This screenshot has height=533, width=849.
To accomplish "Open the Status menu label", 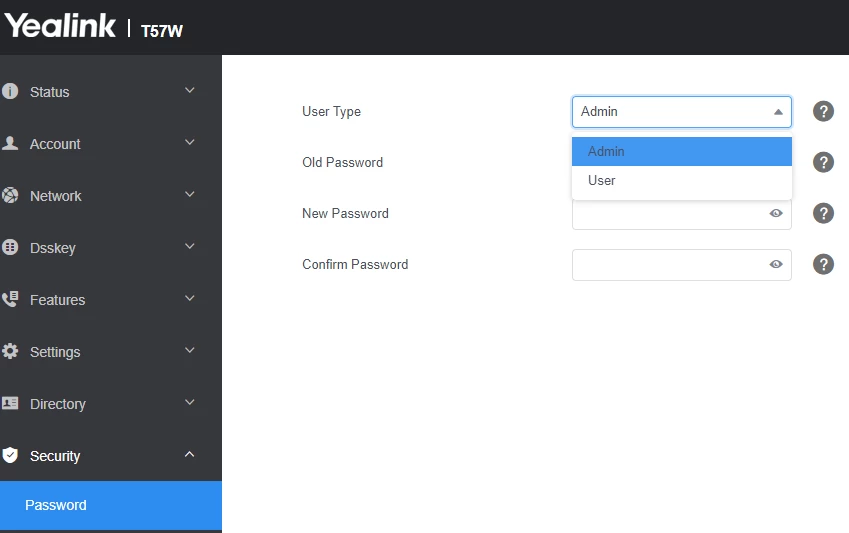I will (x=50, y=92).
